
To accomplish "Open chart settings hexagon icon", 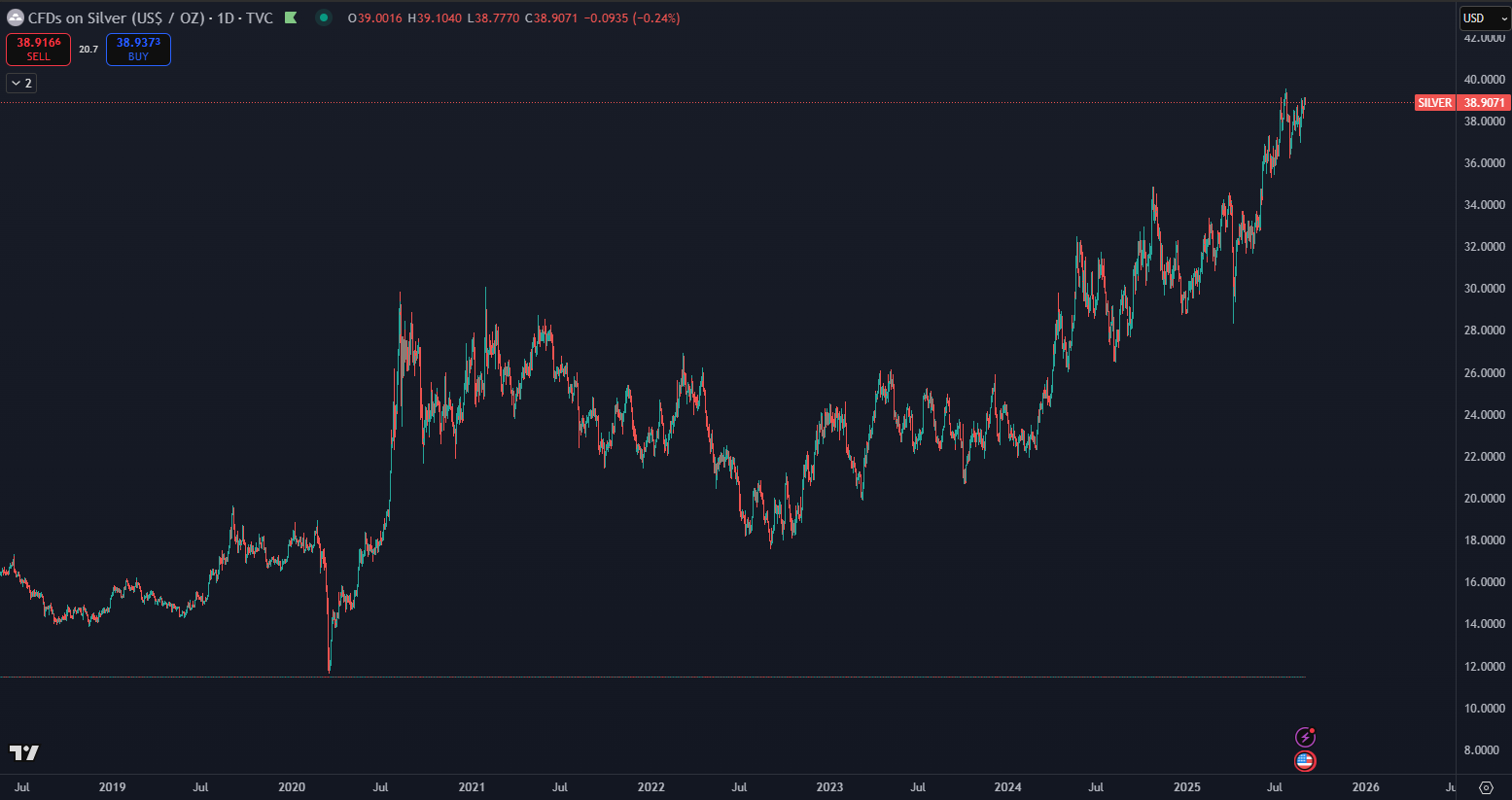I will [x=1486, y=787].
